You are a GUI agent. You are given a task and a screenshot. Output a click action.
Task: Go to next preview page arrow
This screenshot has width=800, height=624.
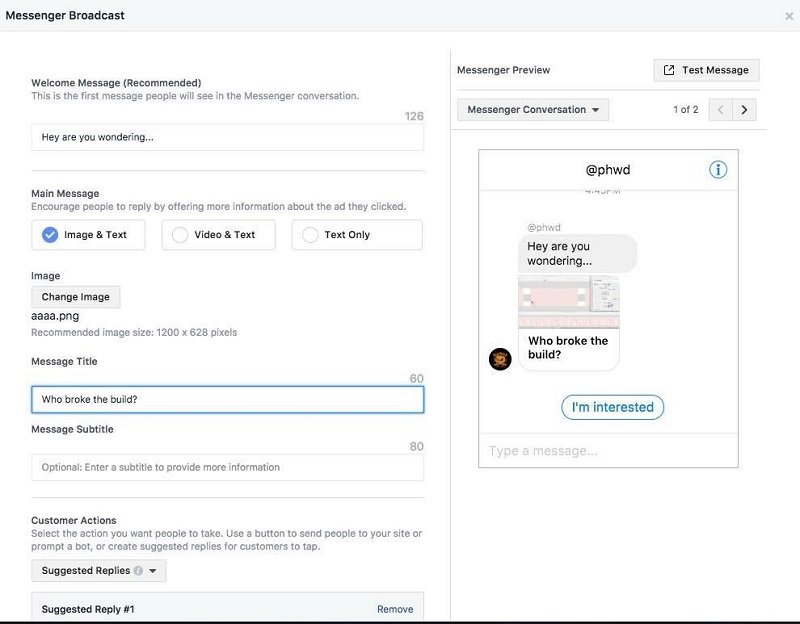(x=746, y=110)
